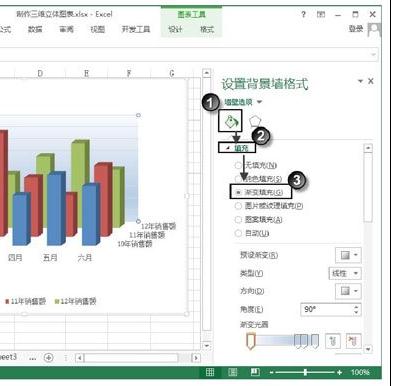Select column G header
Viewport: 403px width, 386px height.
click(x=172, y=73)
